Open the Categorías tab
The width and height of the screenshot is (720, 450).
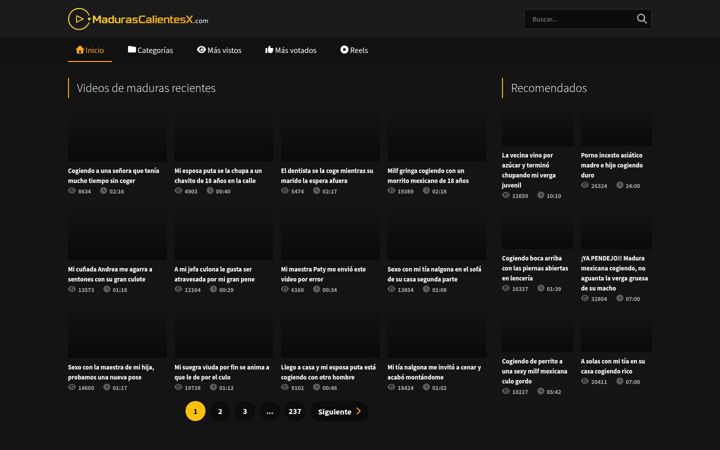[150, 50]
